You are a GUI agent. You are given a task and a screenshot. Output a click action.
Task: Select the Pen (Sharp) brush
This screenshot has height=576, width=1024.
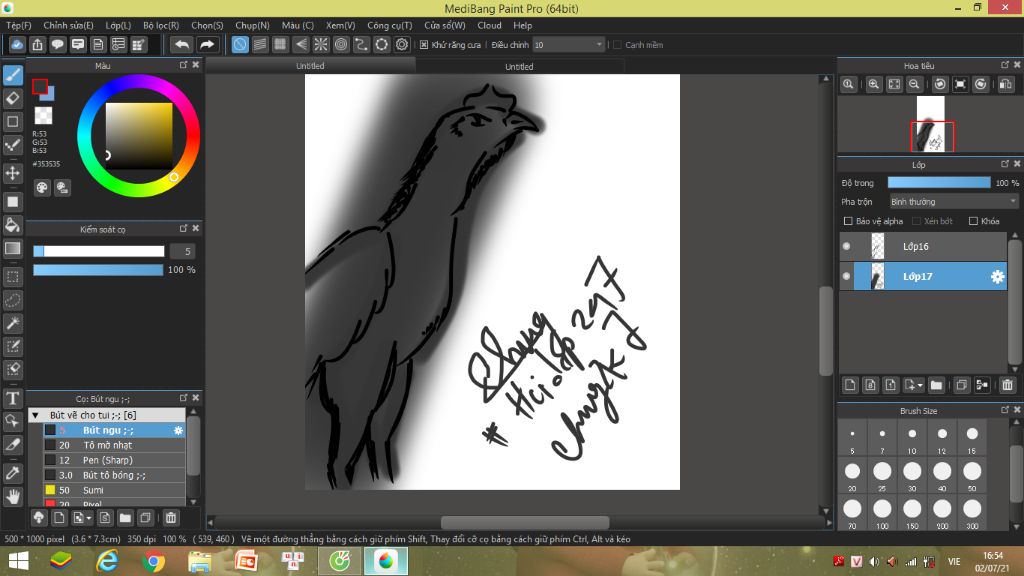(114, 460)
